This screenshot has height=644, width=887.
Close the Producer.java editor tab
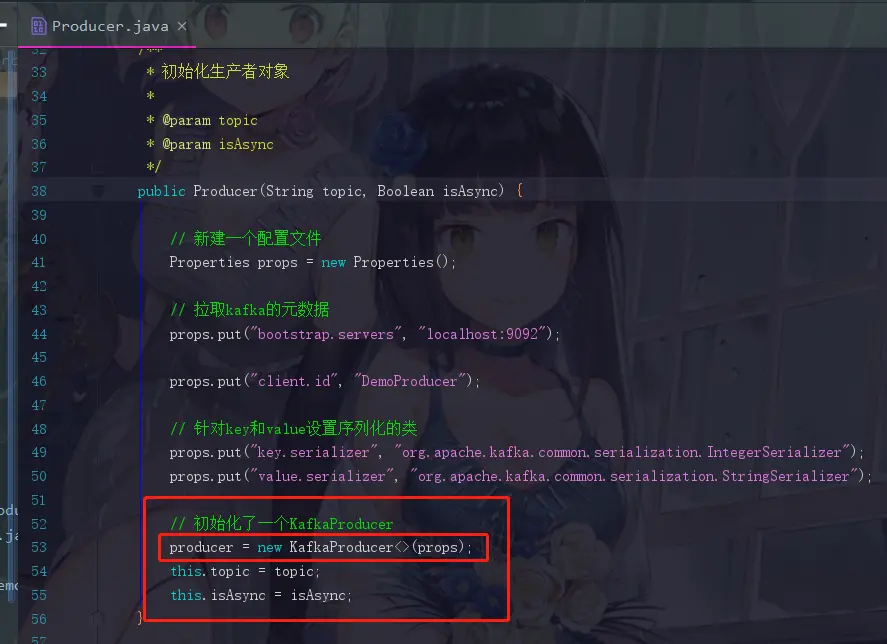[182, 26]
